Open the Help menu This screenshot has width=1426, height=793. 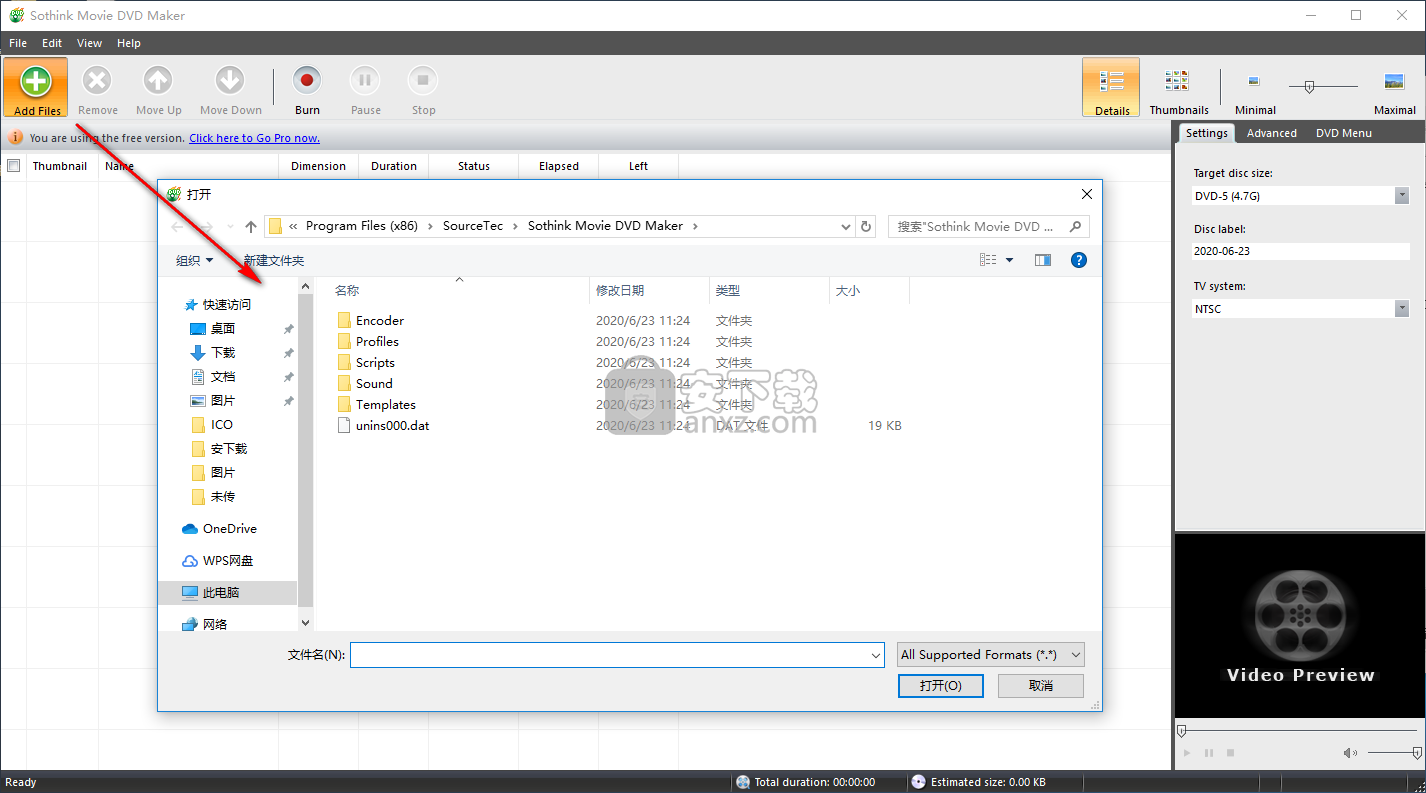click(x=129, y=43)
